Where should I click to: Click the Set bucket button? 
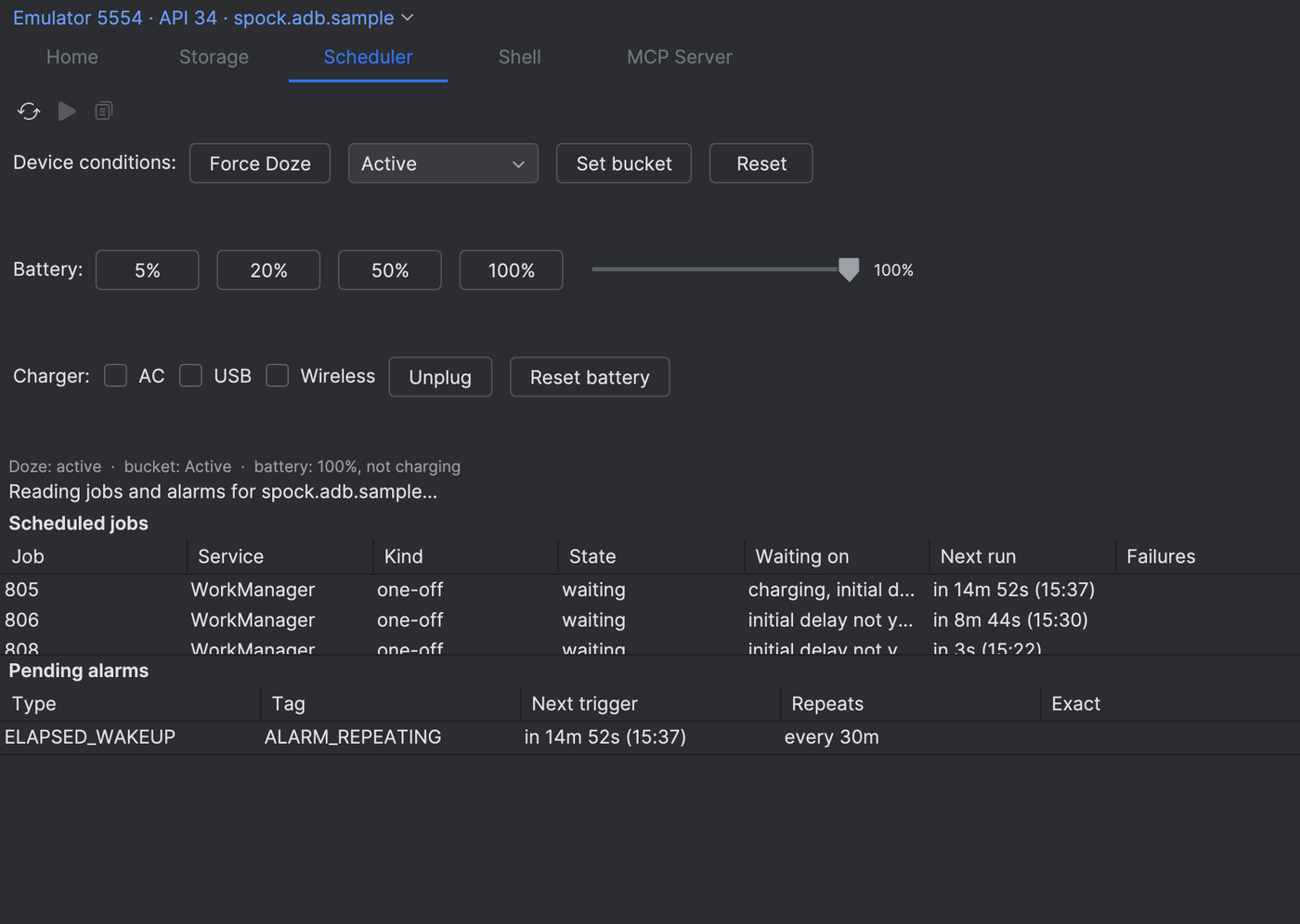tap(624, 163)
